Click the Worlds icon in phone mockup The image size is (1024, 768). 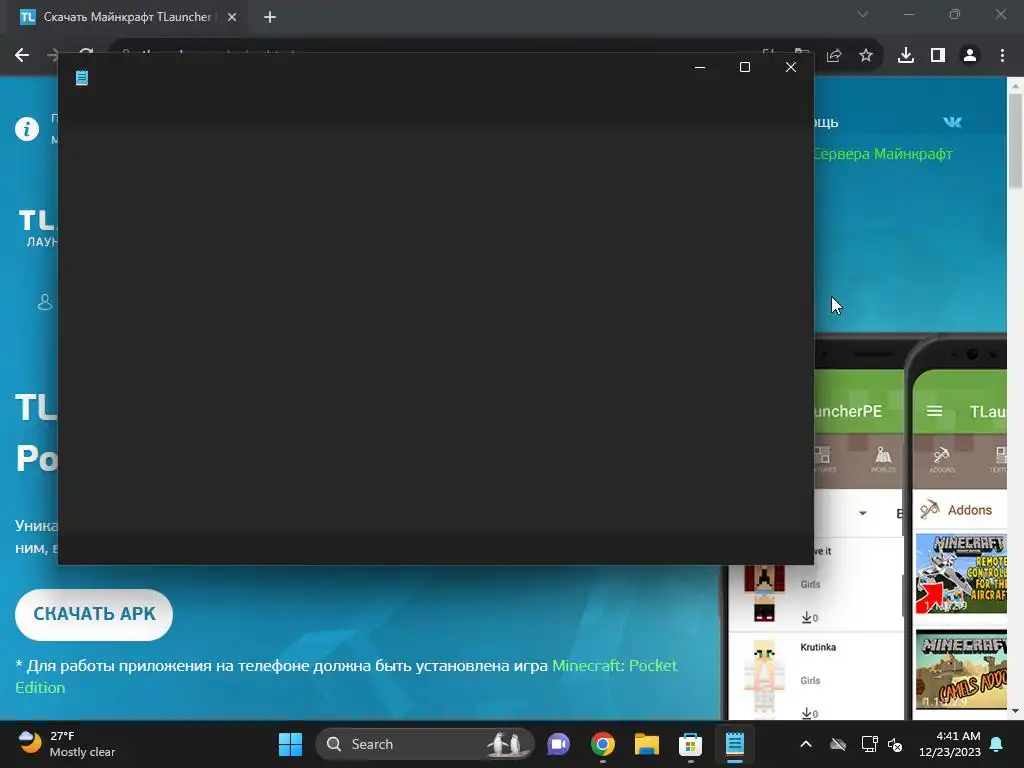click(x=883, y=459)
